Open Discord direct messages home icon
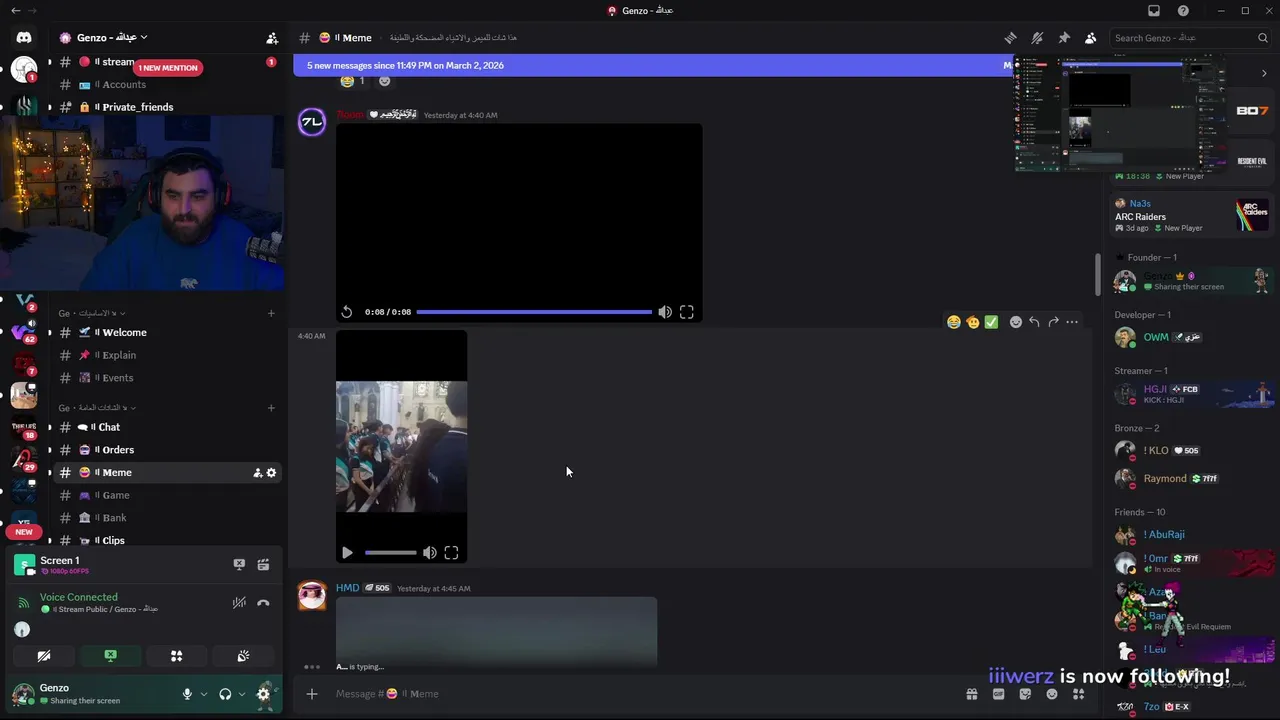The image size is (1280, 720). 24,38
